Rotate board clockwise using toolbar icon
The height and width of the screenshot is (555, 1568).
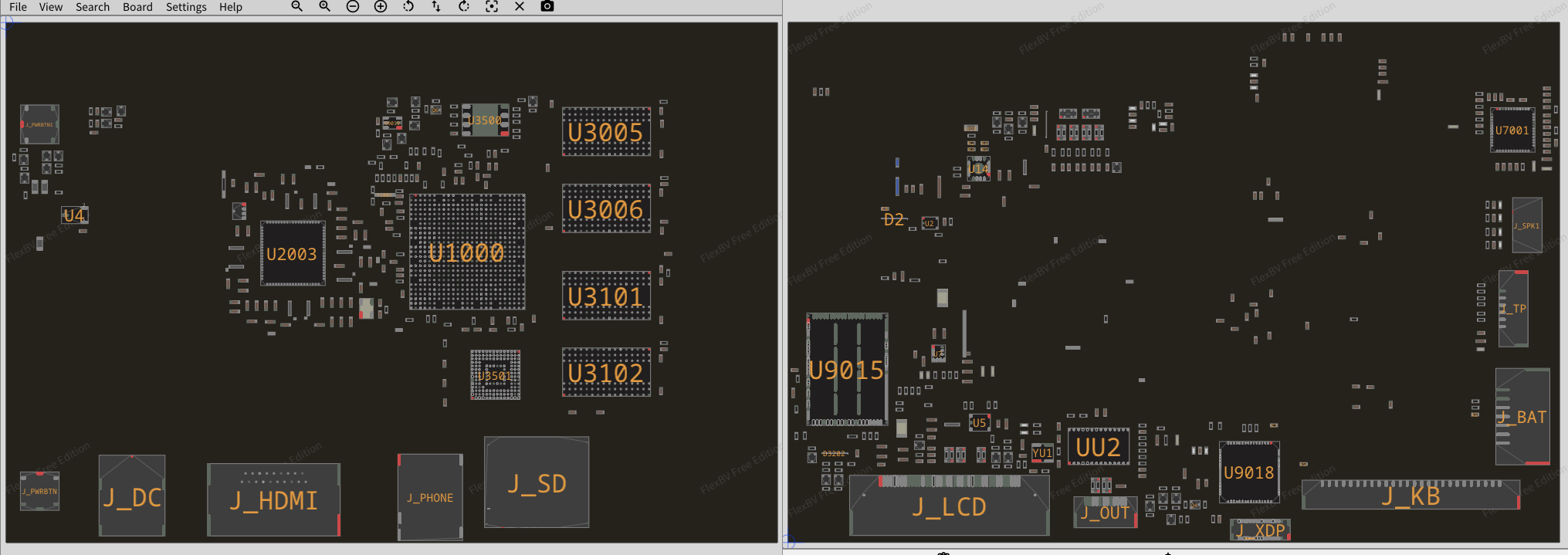pos(464,6)
